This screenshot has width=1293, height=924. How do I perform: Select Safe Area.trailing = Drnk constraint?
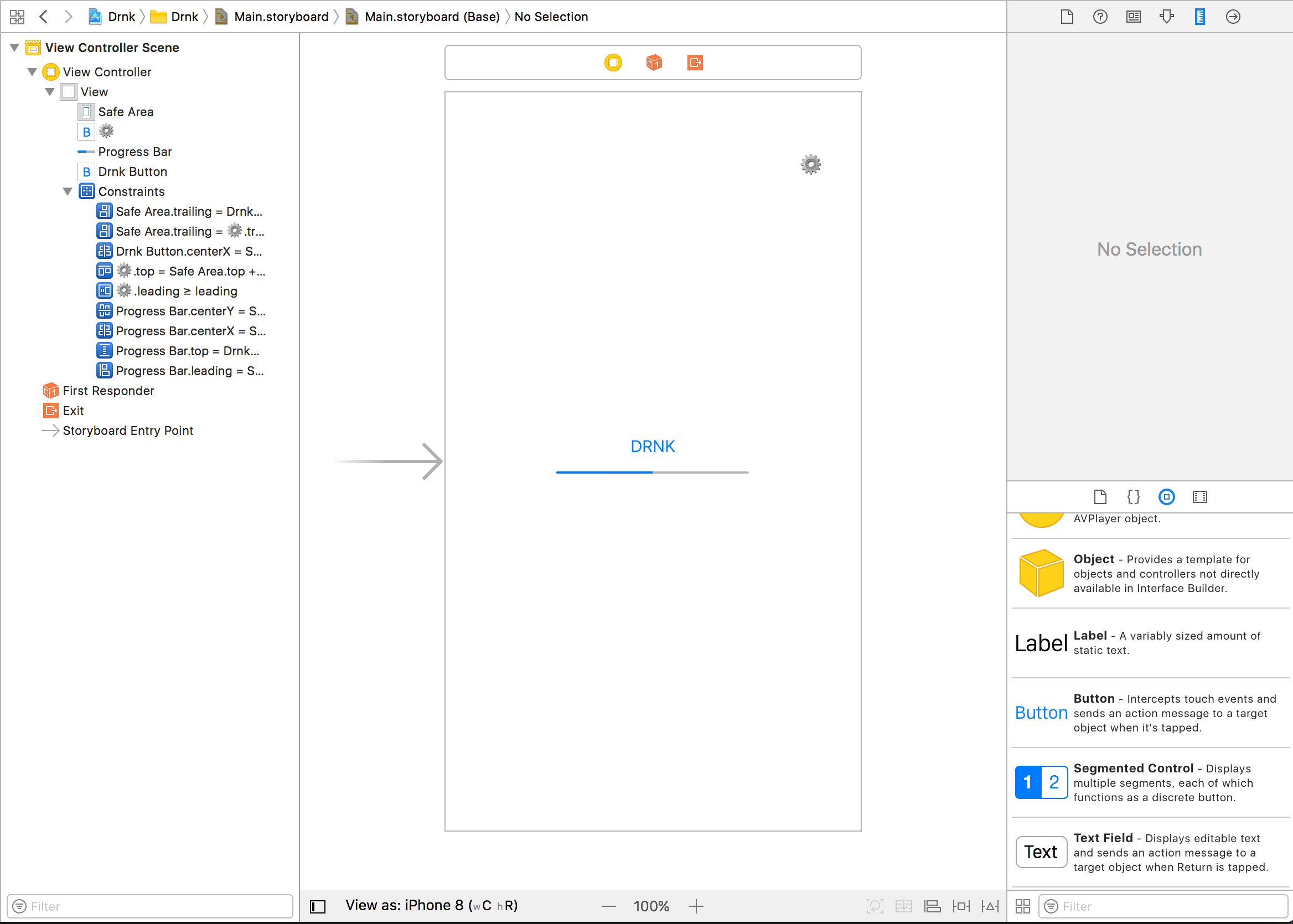point(179,211)
